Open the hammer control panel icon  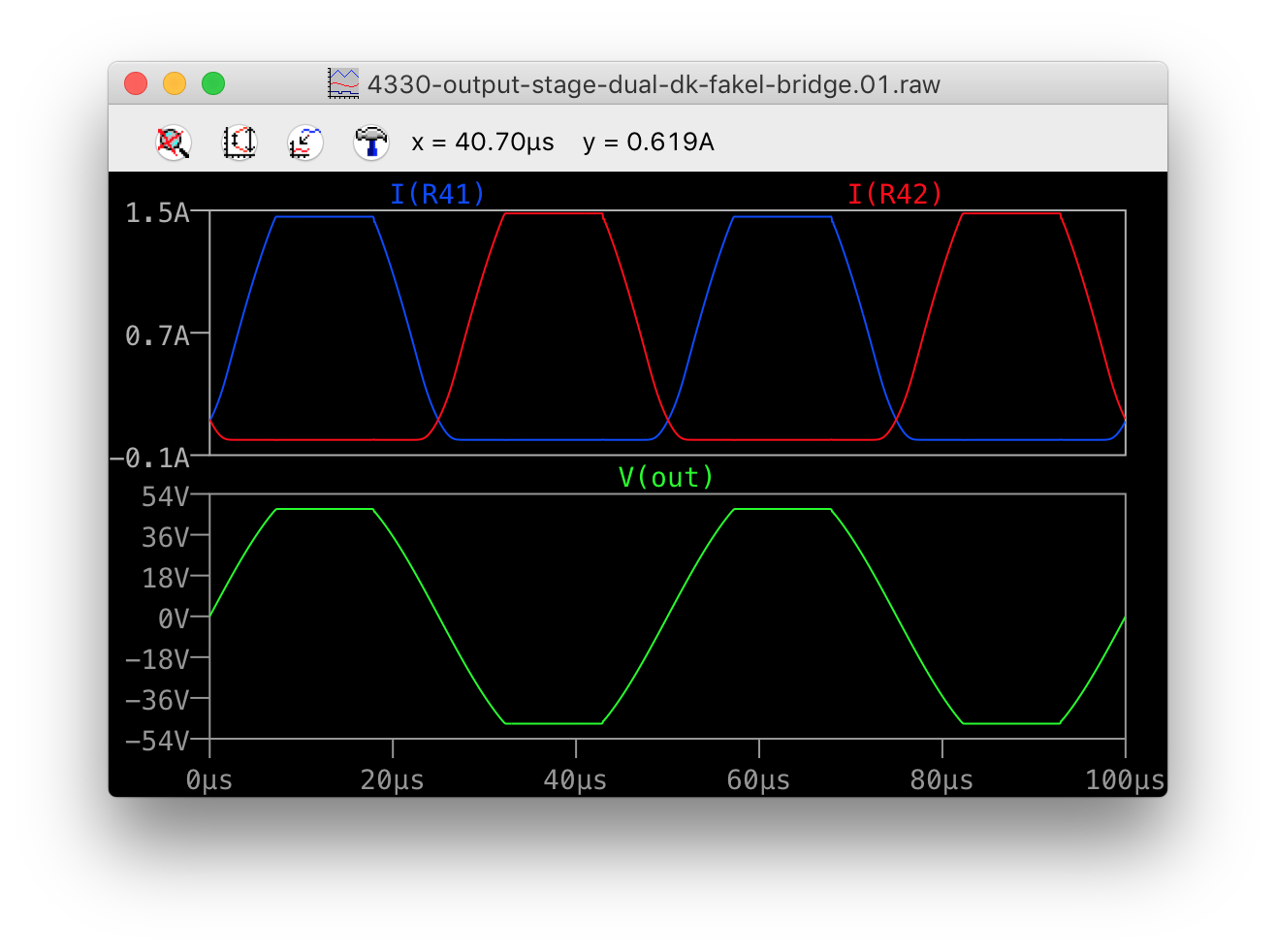point(370,143)
